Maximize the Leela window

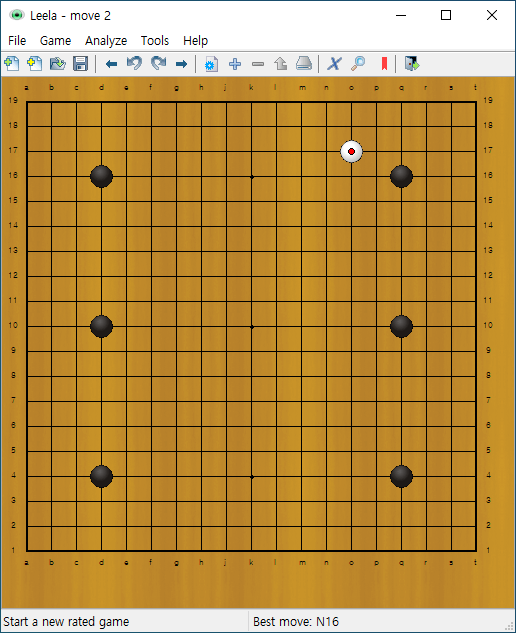[x=446, y=15]
